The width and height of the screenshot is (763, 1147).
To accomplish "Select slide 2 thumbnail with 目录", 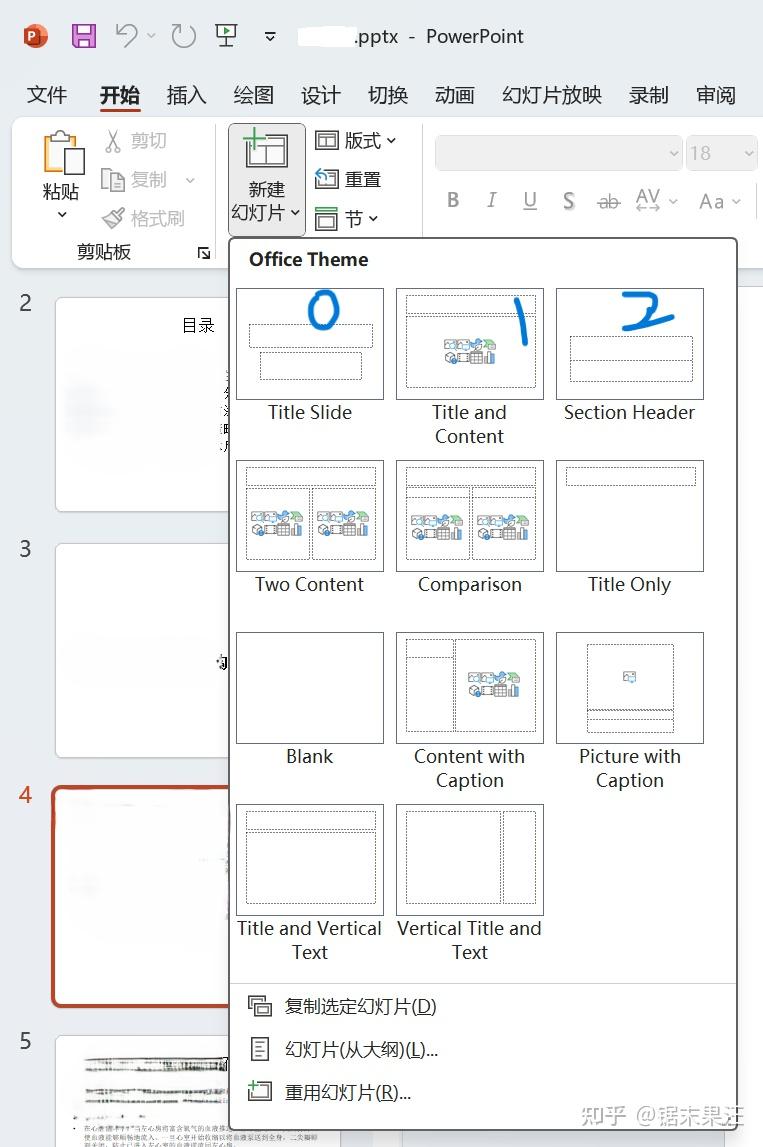I will (142, 404).
